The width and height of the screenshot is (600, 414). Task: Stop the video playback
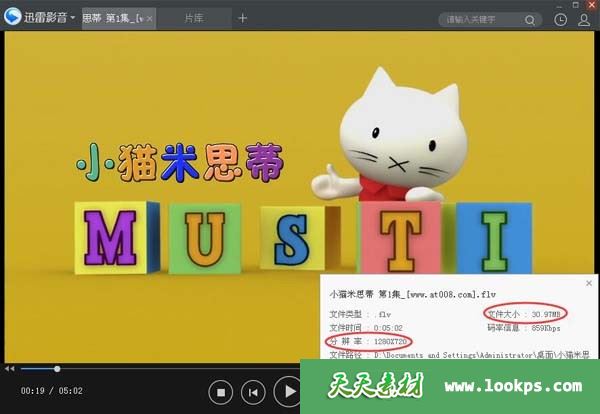point(221,391)
